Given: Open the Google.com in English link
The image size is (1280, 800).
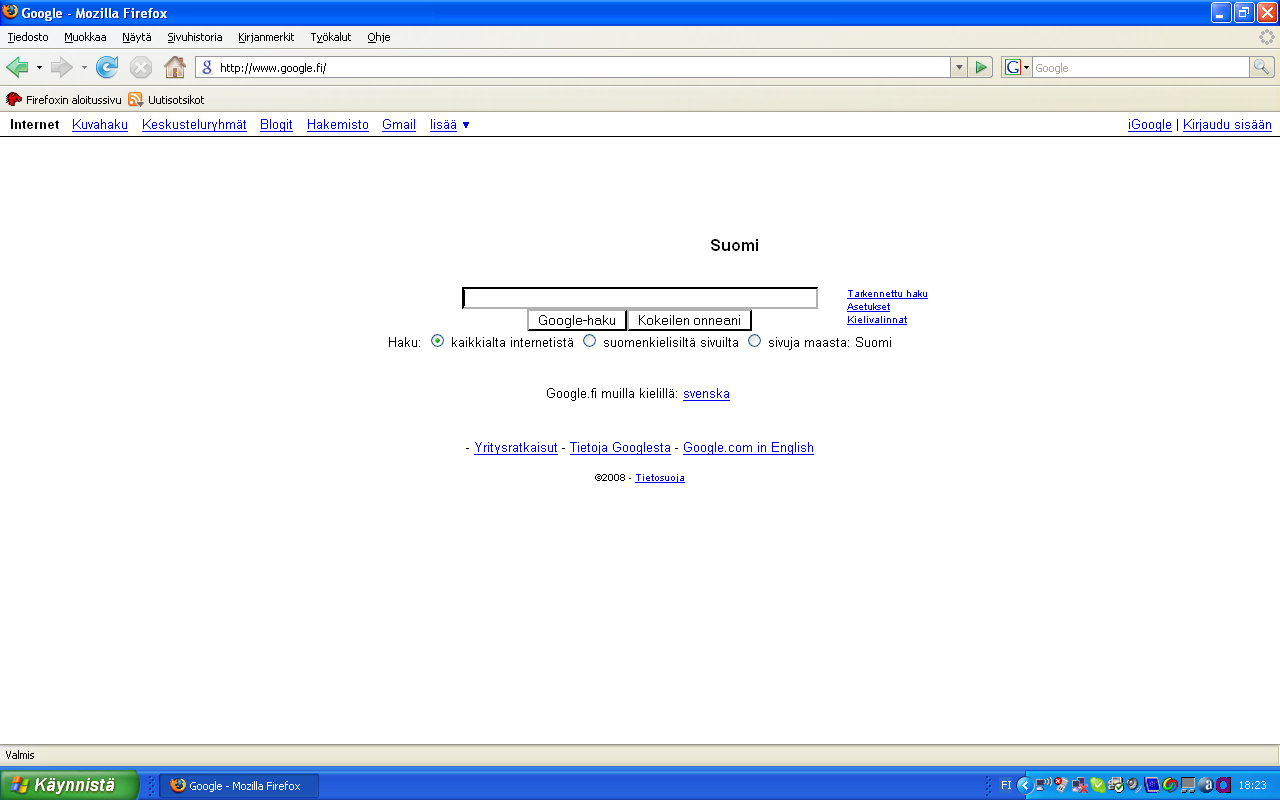Looking at the screenshot, I should pos(748,448).
